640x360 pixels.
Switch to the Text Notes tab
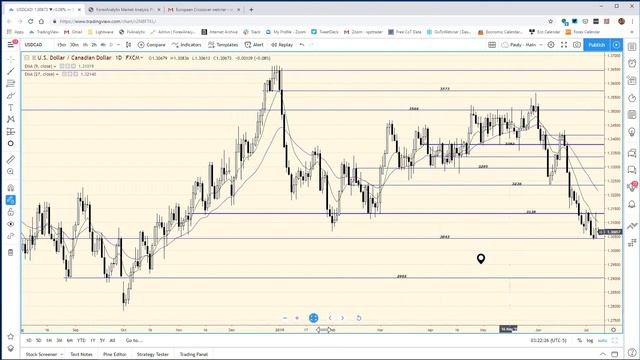pos(81,354)
